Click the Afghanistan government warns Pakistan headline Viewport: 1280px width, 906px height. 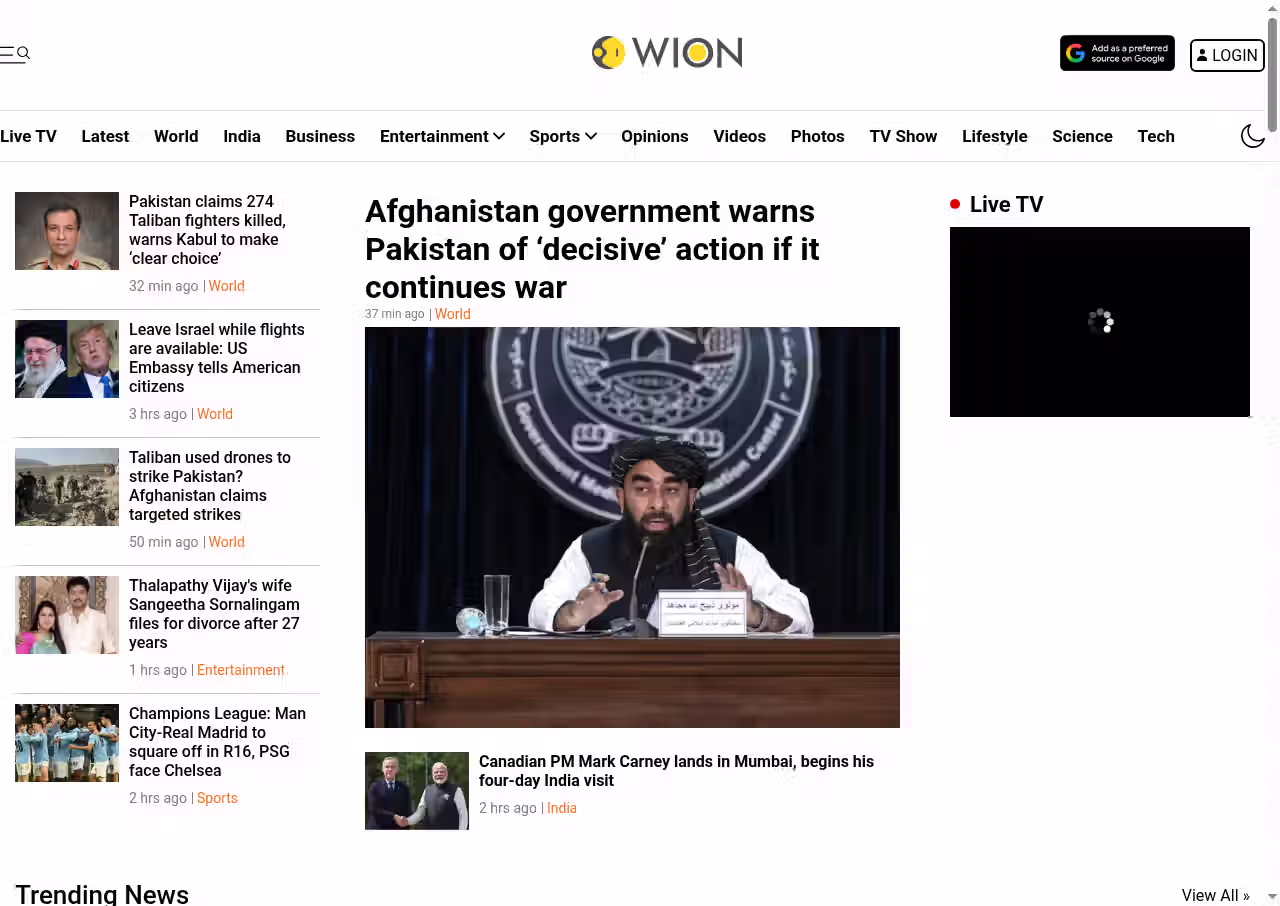(592, 249)
